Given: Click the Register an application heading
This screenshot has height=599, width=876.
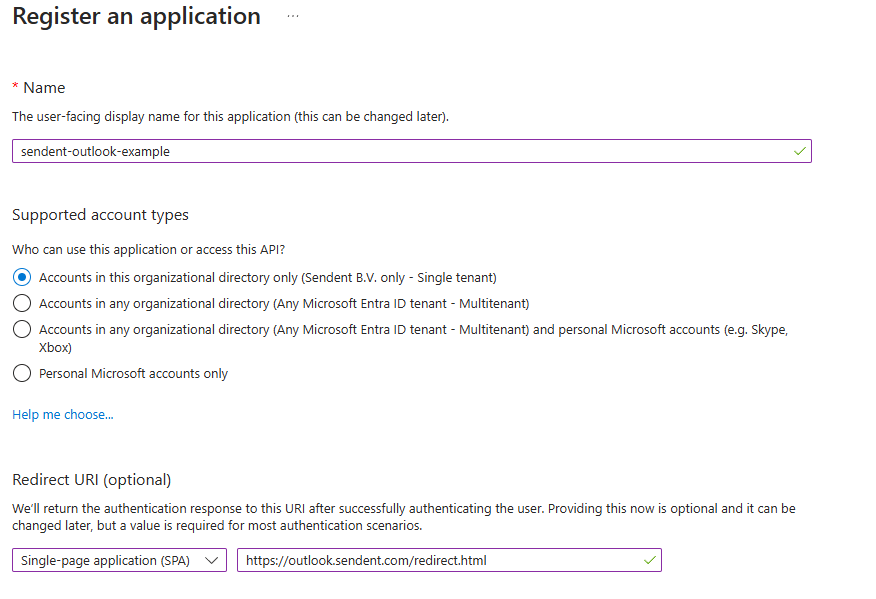Looking at the screenshot, I should [136, 17].
